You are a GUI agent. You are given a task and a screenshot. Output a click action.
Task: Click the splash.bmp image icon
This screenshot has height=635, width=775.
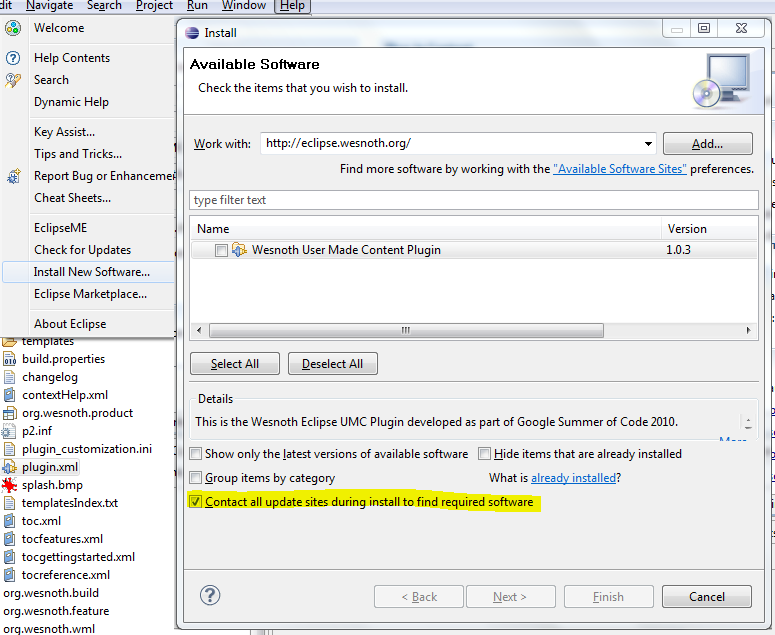(x=9, y=485)
